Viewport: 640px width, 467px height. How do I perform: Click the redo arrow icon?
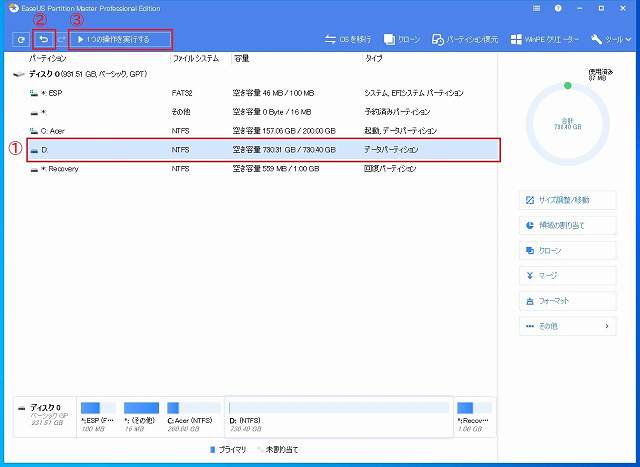pyautogui.click(x=62, y=40)
